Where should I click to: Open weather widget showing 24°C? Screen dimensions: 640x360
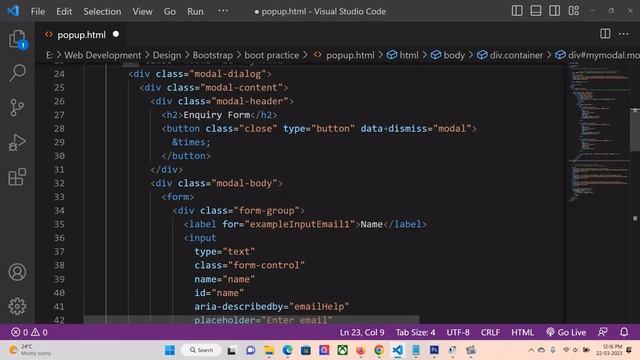tap(31, 350)
